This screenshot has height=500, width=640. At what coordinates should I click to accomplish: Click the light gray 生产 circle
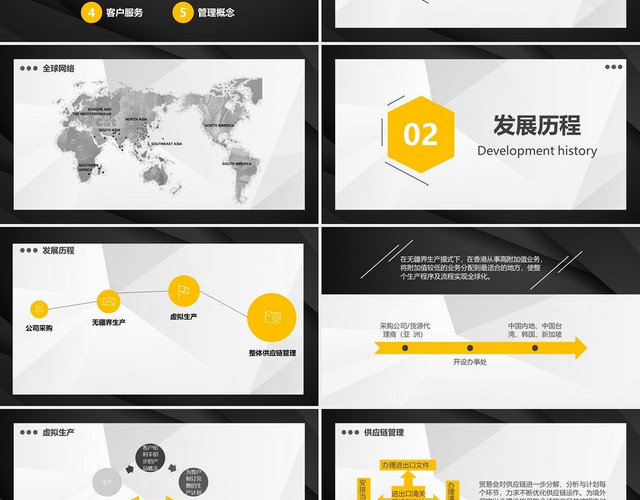coord(107,483)
